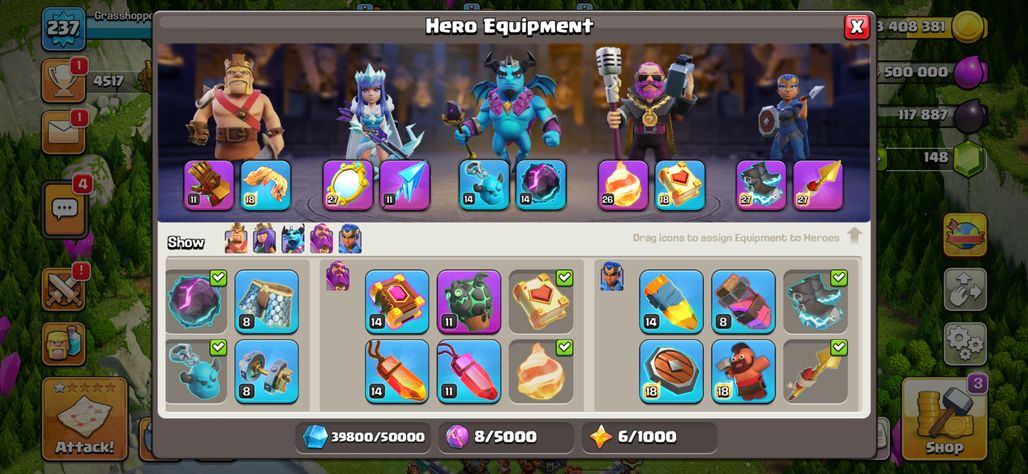The height and width of the screenshot is (474, 1028).
Task: Select Barbarian King's level 11 gauntlet equipment
Action: pos(209,185)
